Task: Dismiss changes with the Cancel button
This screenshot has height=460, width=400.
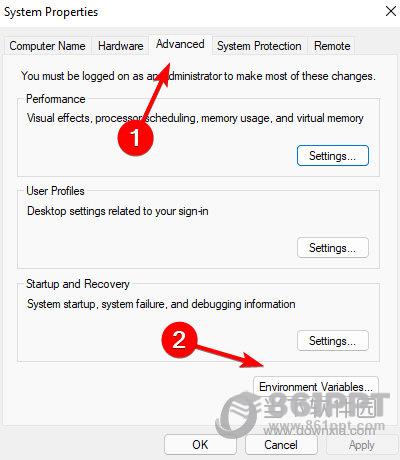Action: (x=281, y=445)
